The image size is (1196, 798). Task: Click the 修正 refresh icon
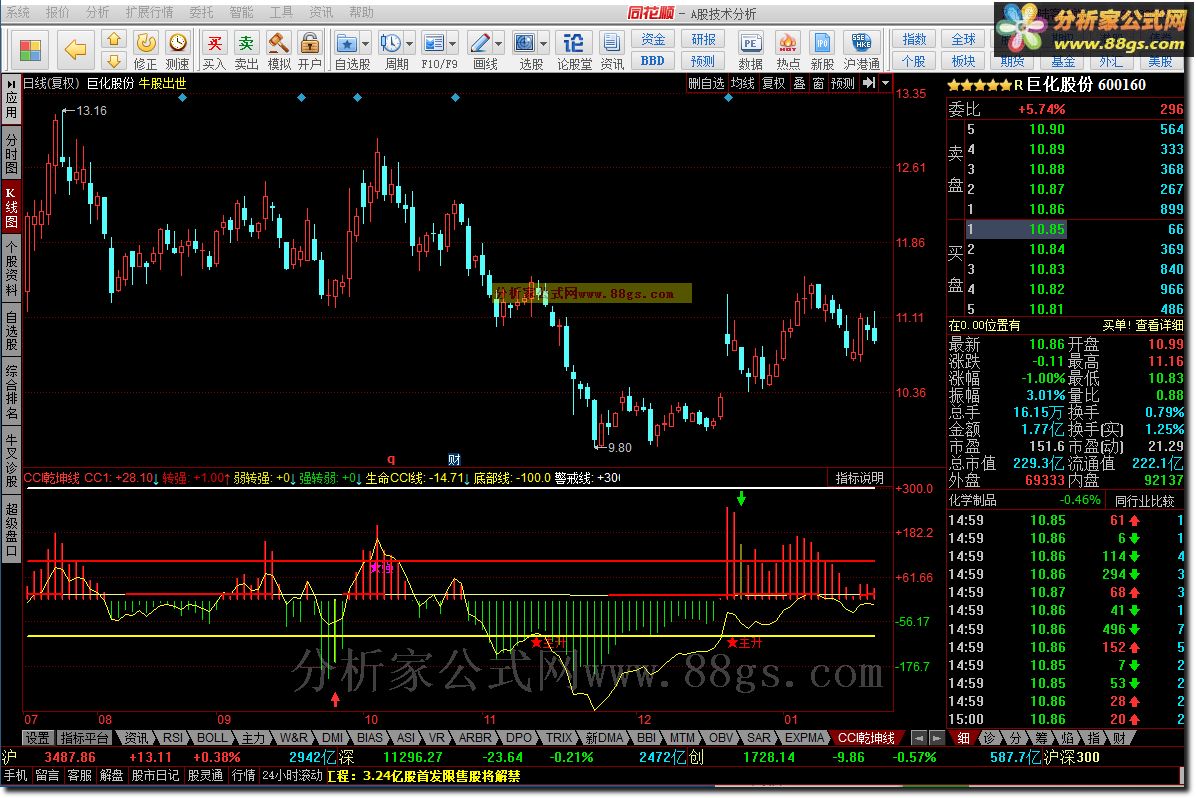pyautogui.click(x=145, y=43)
